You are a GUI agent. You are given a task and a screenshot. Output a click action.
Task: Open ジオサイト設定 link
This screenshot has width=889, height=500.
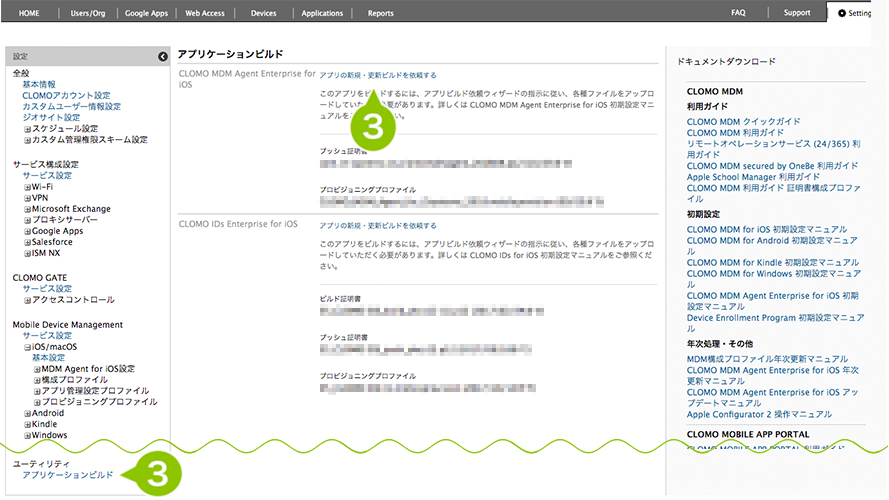click(x=51, y=117)
